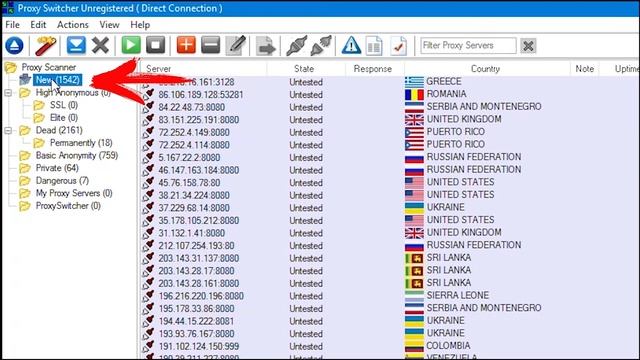Viewport: 640px width, 360px height.
Task: Click the Sri Lanka flag beside 203.143.28.17:8080
Action: (414, 271)
